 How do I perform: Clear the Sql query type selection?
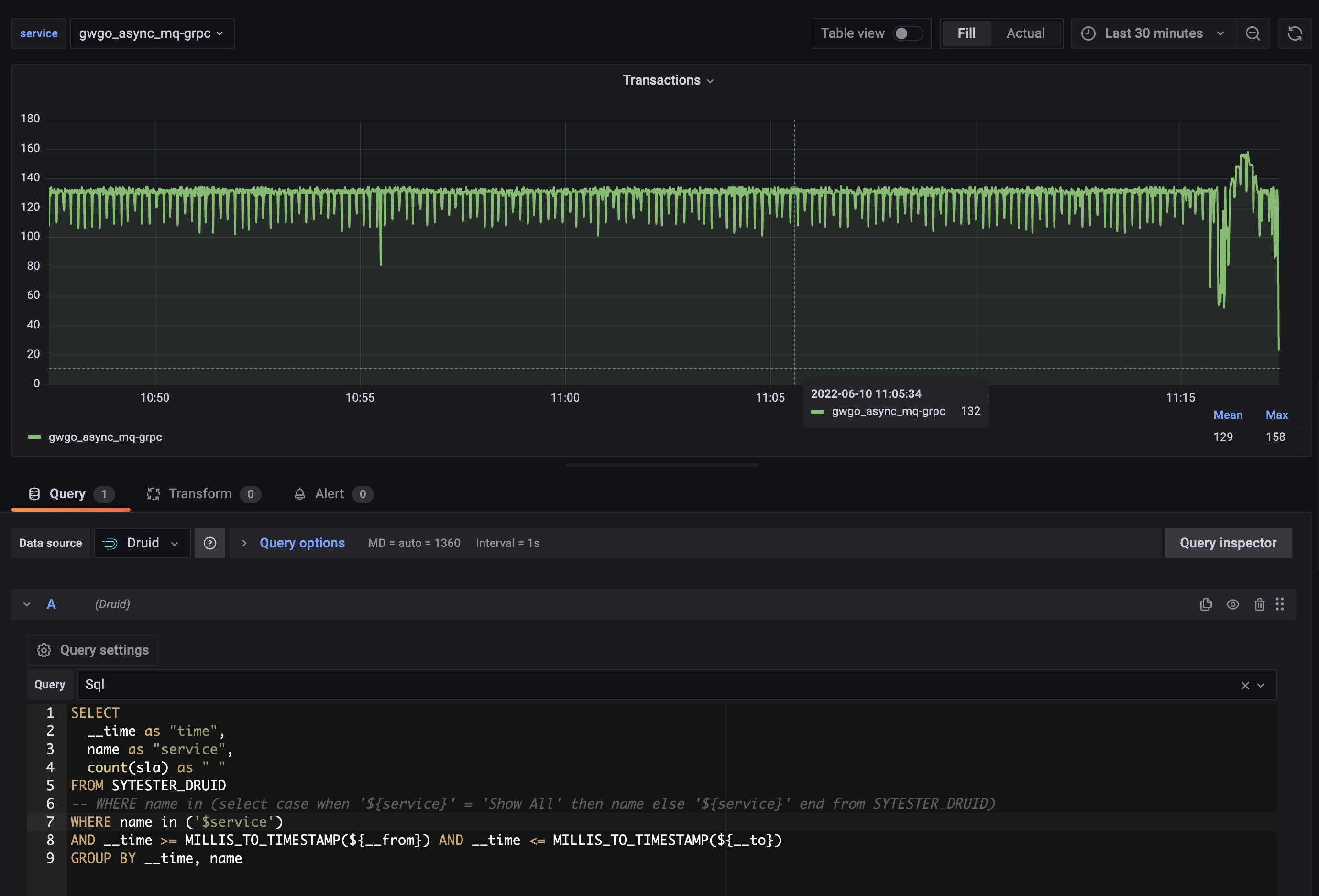pyautogui.click(x=1245, y=686)
